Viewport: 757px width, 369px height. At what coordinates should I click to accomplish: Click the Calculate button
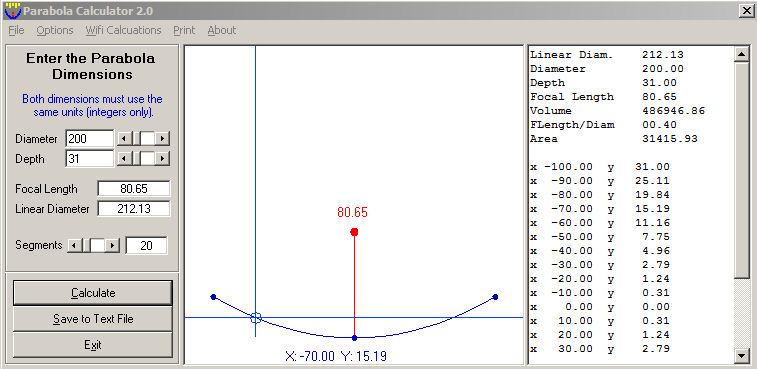(x=93, y=293)
